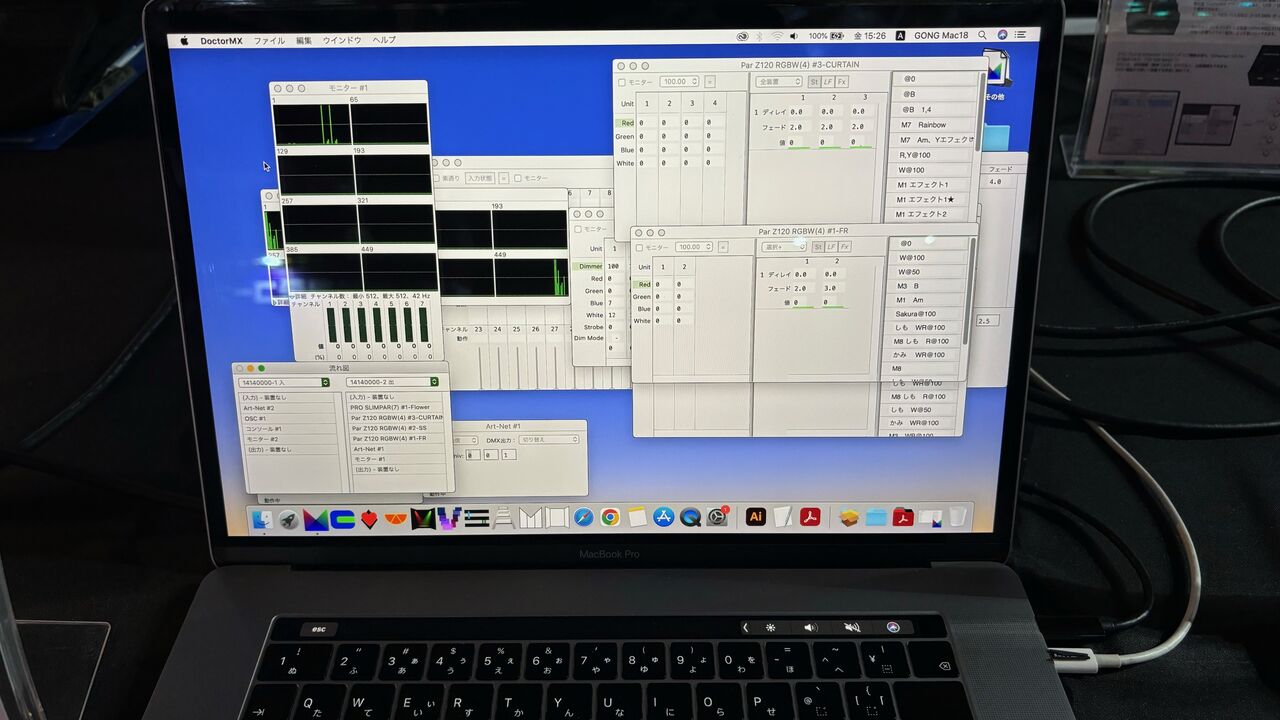The height and width of the screenshot is (720, 1280).
Task: Open 14140000-2 出 output dropdown
Action: click(x=392, y=382)
